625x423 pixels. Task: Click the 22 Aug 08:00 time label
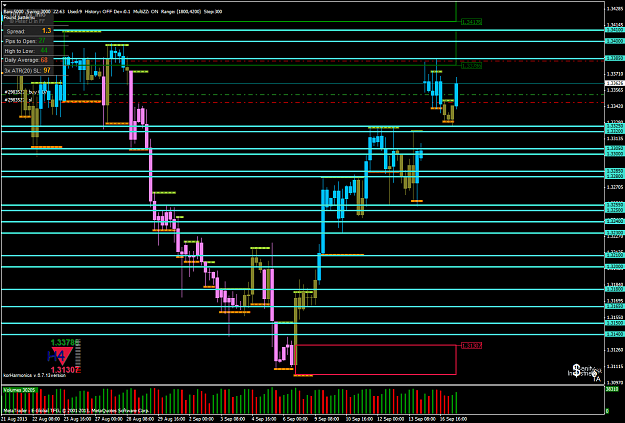[x=45, y=419]
